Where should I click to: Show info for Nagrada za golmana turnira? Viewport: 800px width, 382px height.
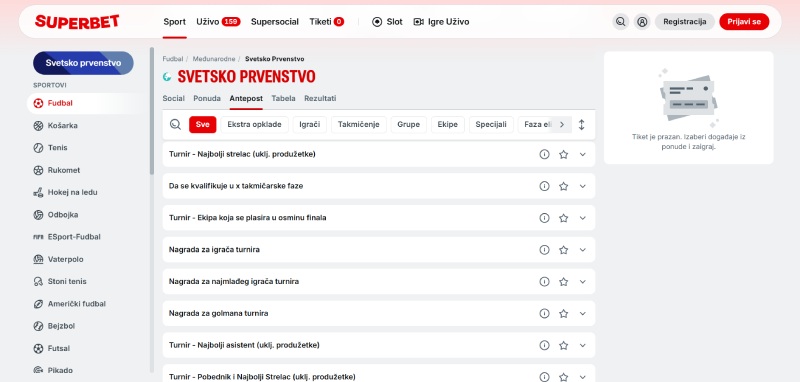[x=544, y=313]
